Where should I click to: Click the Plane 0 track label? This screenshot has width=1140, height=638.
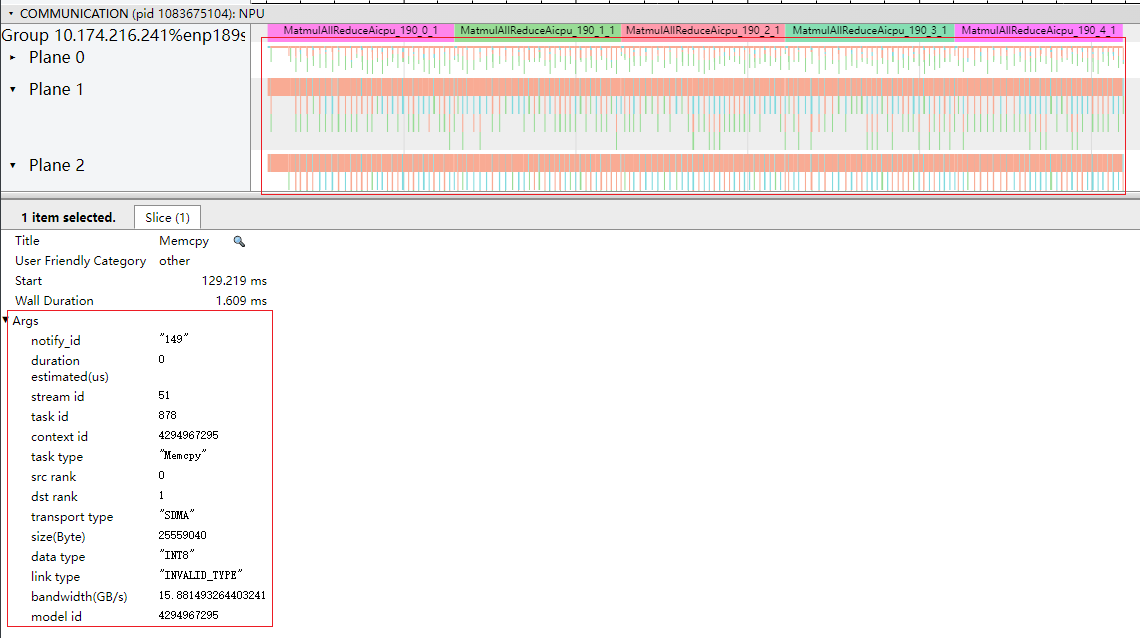pyautogui.click(x=57, y=57)
